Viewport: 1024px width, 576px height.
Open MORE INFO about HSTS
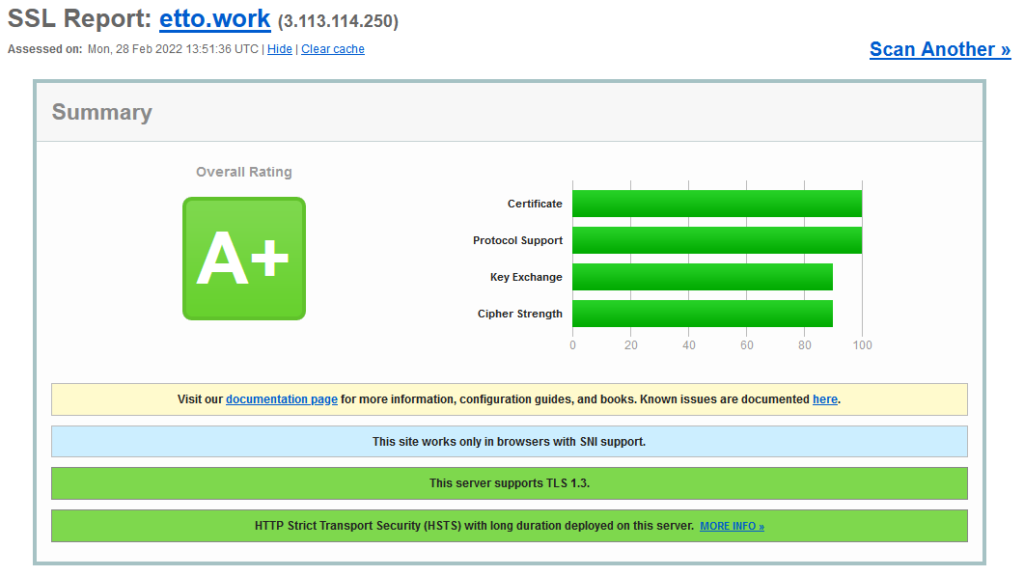click(731, 526)
